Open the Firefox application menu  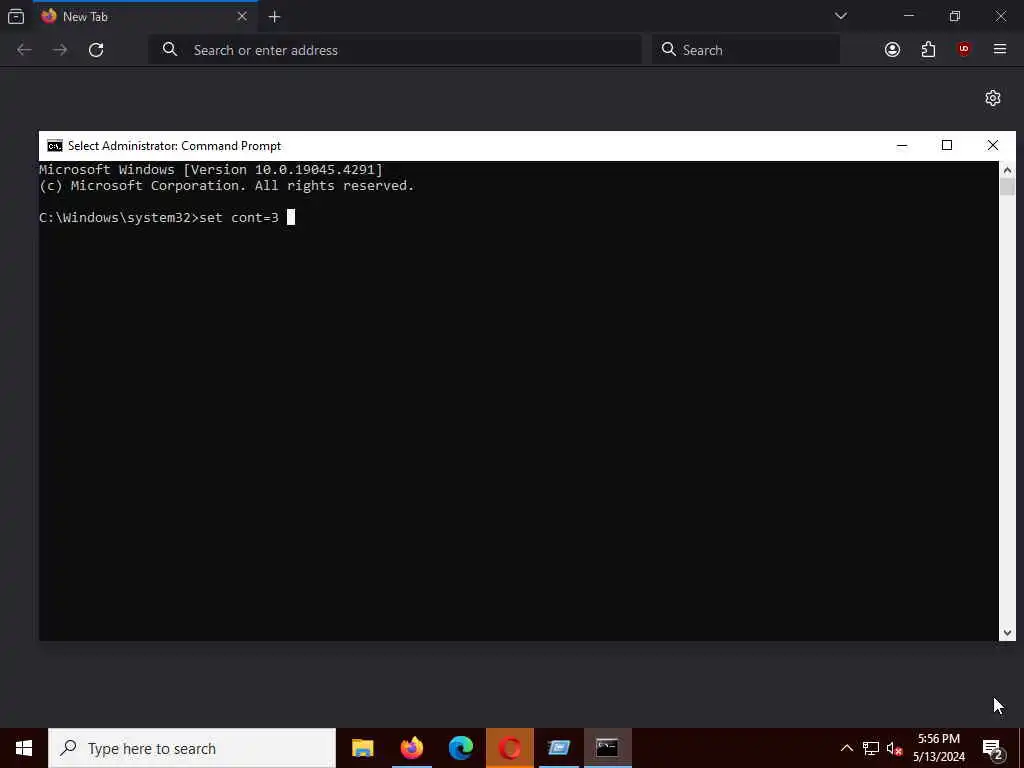coord(1000,50)
